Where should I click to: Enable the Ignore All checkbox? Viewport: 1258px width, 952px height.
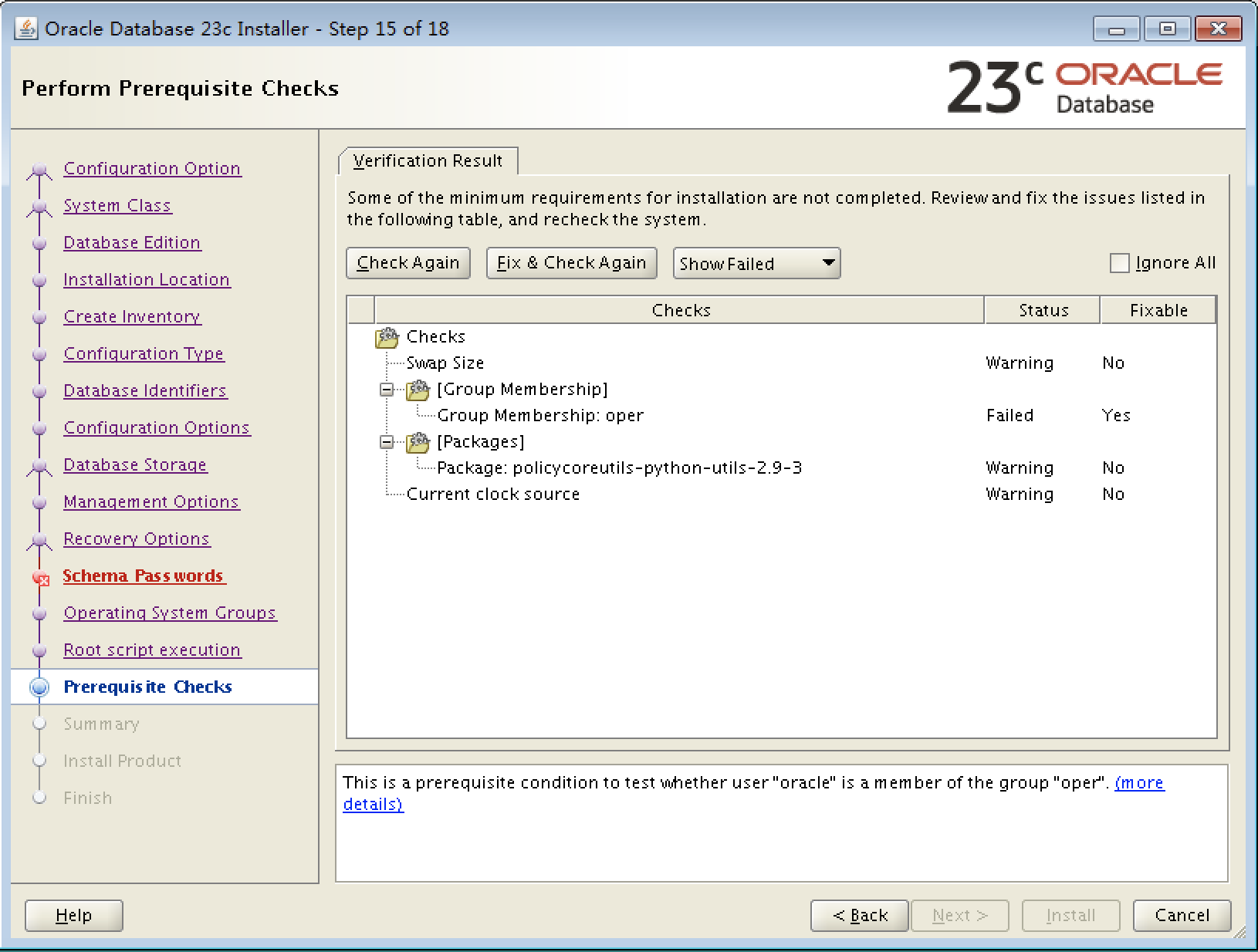click(x=1119, y=263)
